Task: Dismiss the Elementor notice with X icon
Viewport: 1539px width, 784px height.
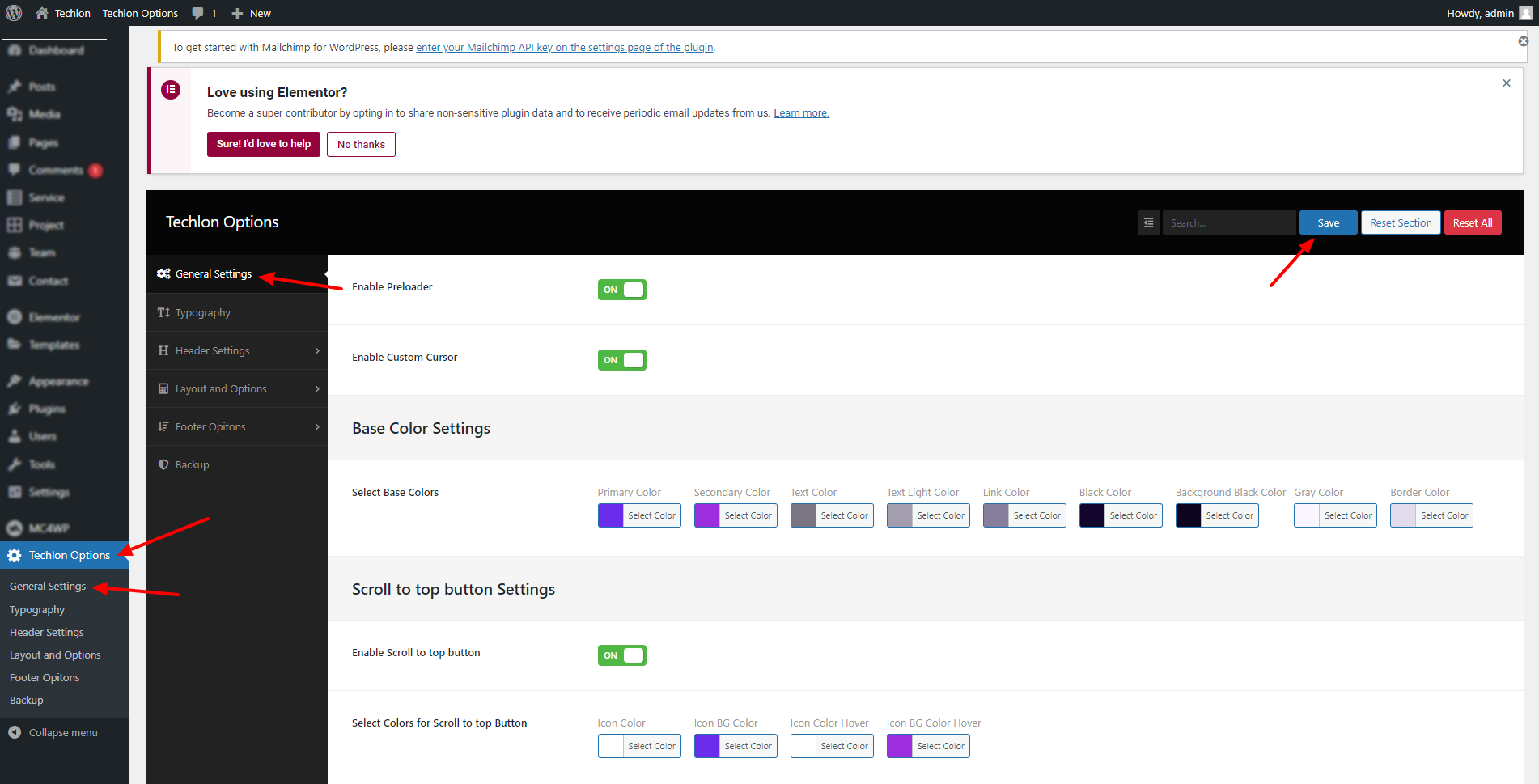Action: pos(1506,83)
